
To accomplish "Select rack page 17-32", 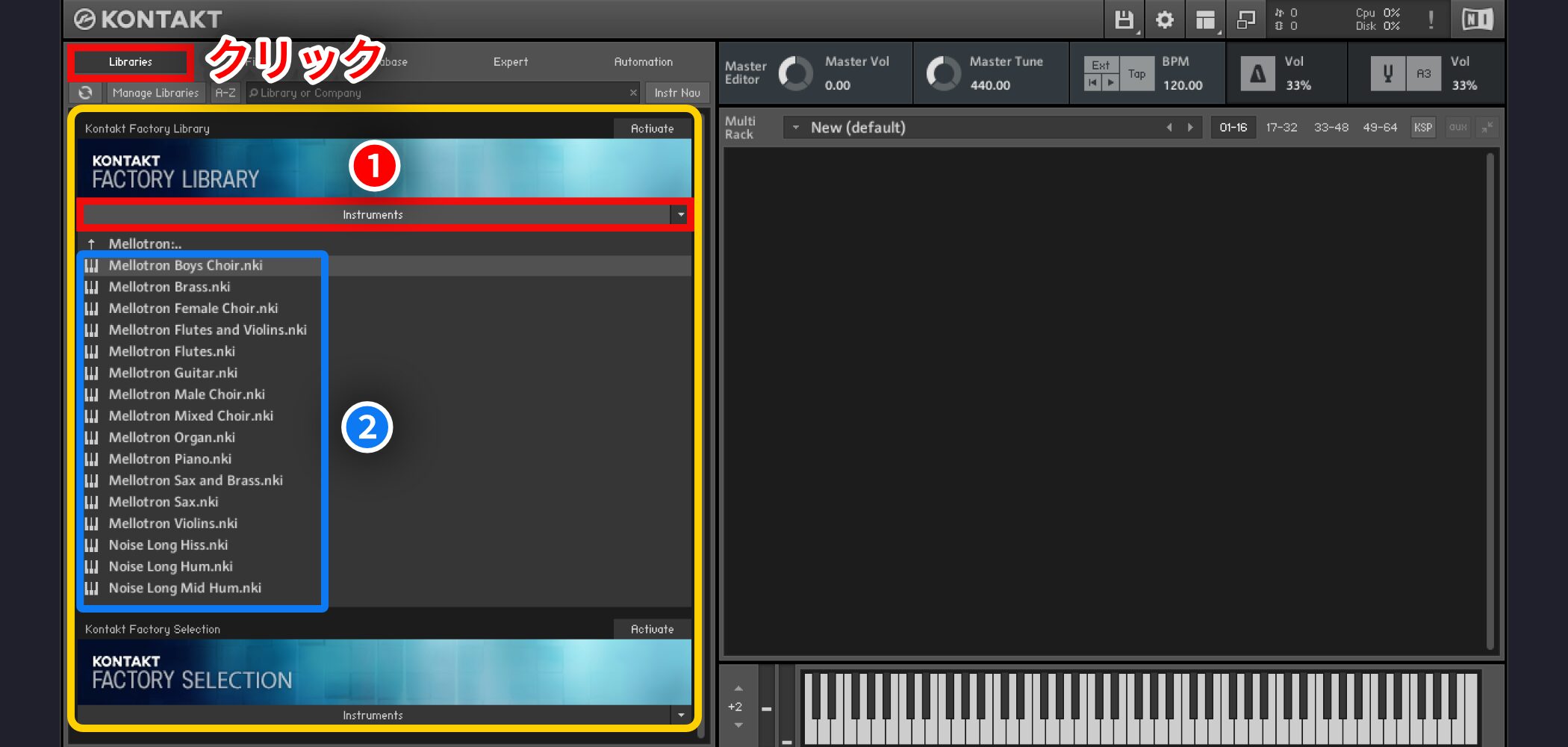I will [1281, 128].
